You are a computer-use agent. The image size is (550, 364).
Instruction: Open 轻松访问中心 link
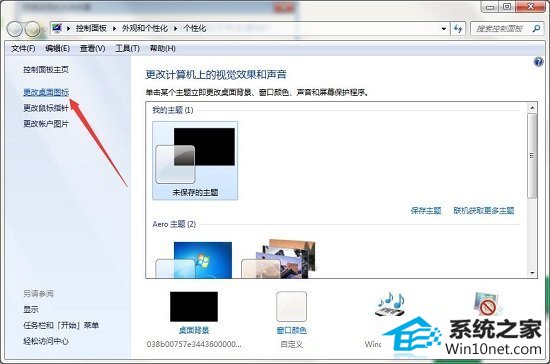46,341
